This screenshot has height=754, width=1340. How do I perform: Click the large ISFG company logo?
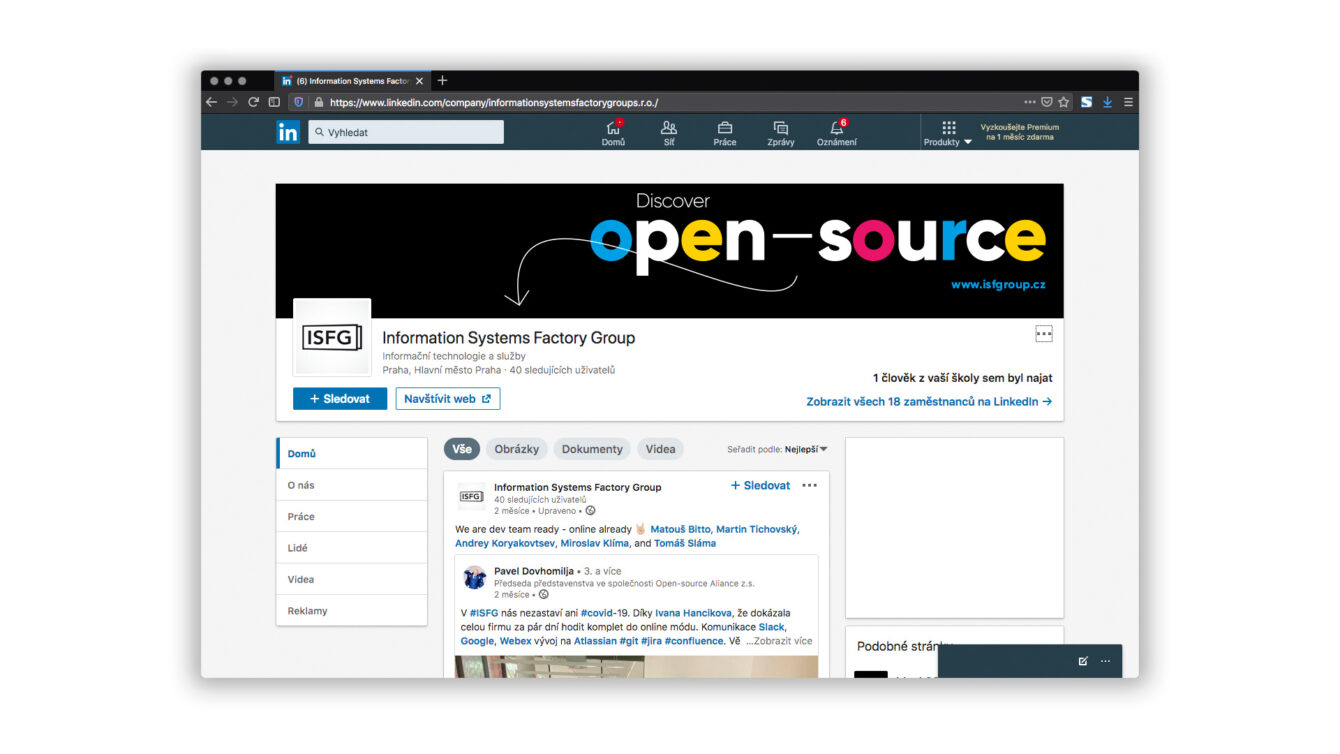point(332,337)
